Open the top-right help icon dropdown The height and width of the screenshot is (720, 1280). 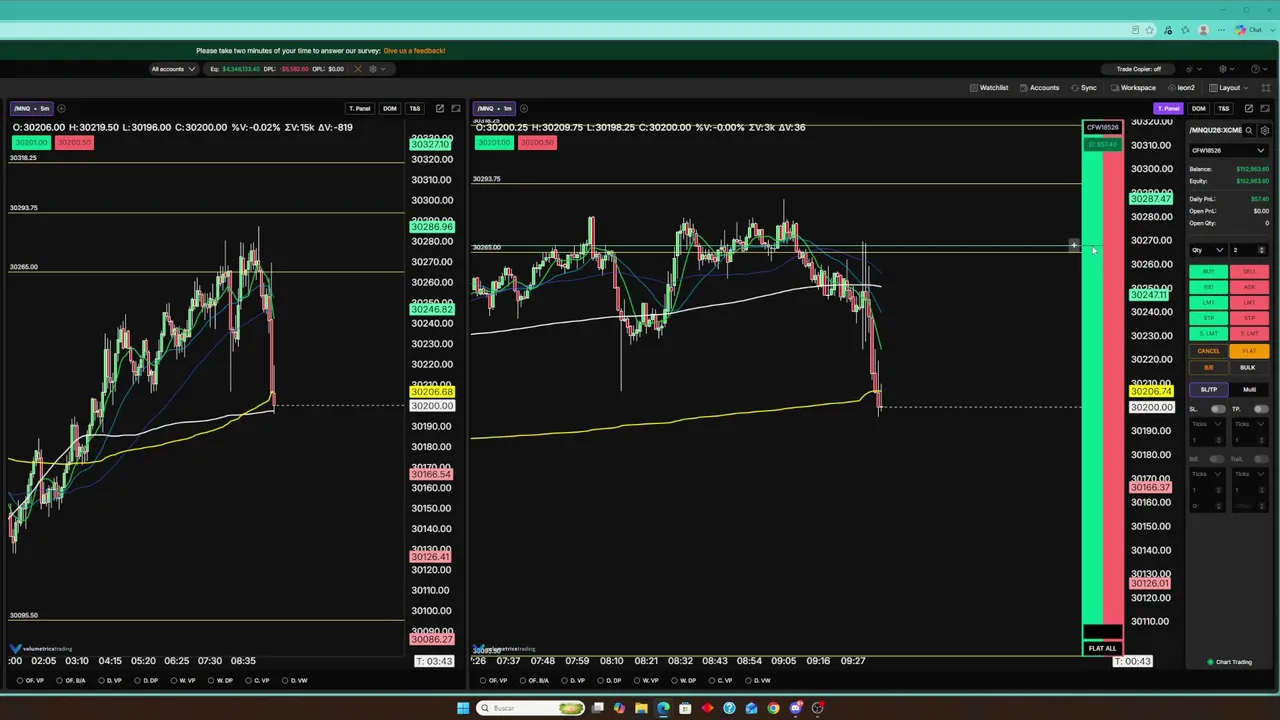pyautogui.click(x=1258, y=69)
